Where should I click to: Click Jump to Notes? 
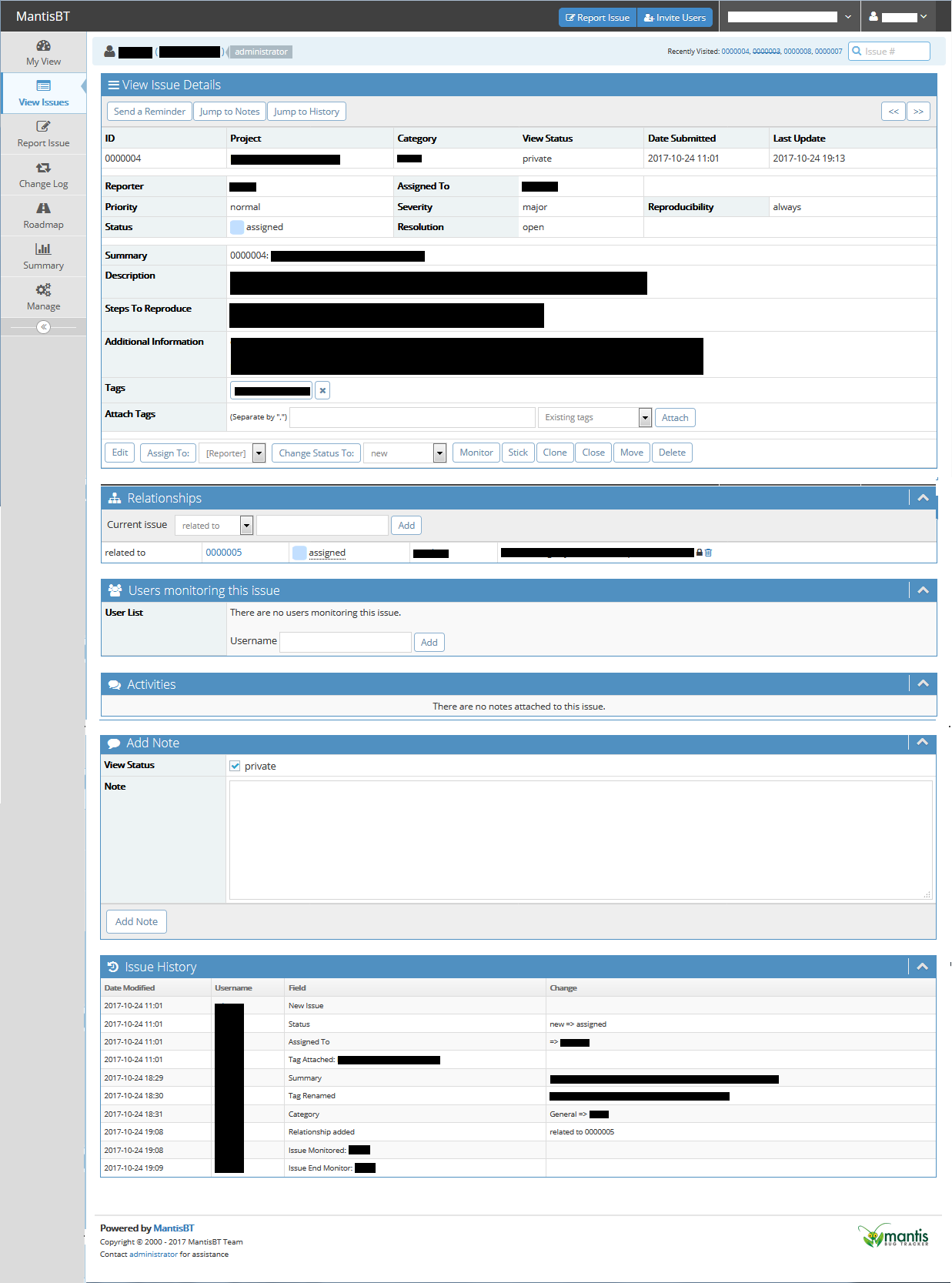pyautogui.click(x=229, y=112)
